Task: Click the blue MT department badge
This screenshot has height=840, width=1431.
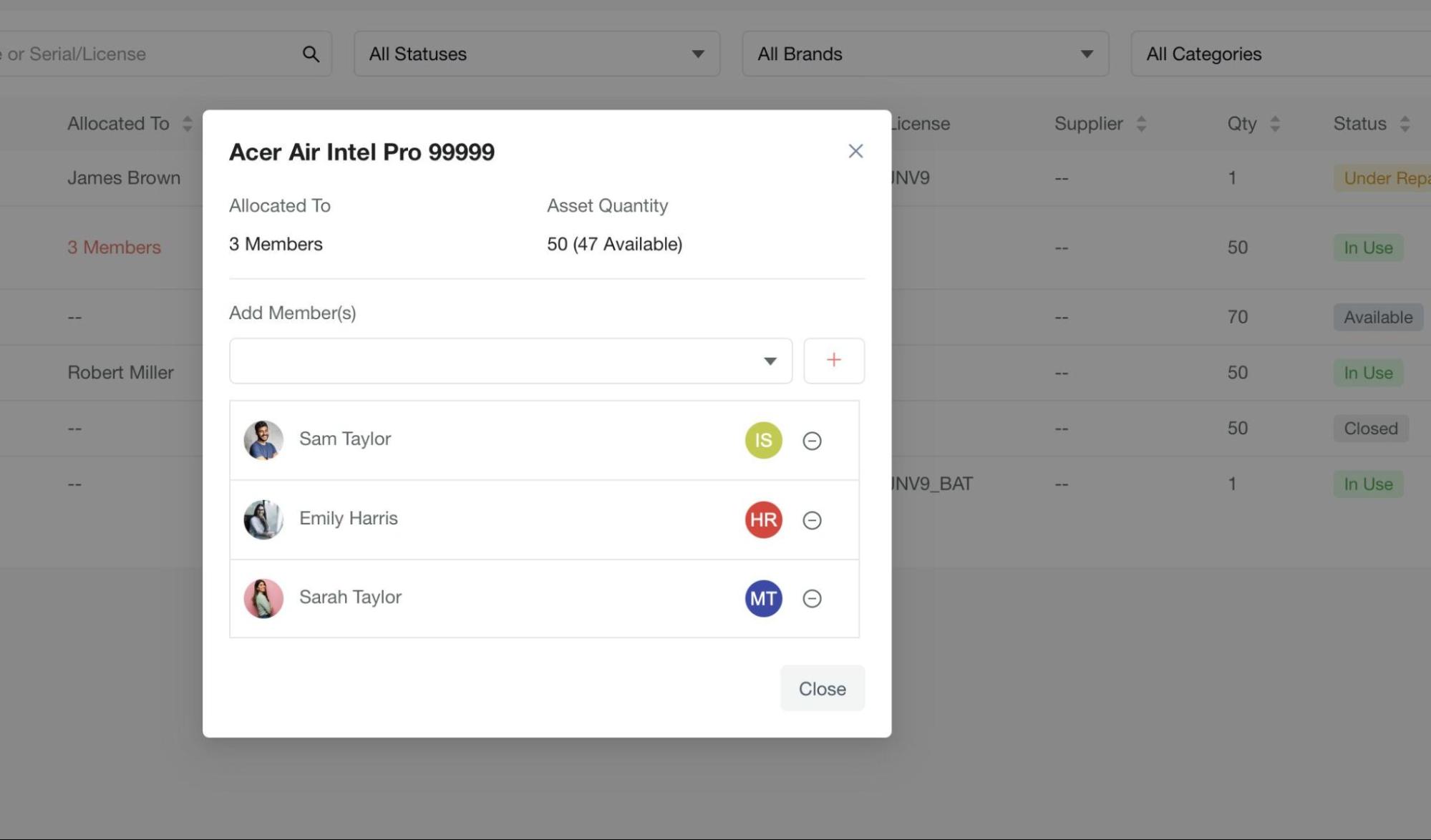Action: pos(763,599)
